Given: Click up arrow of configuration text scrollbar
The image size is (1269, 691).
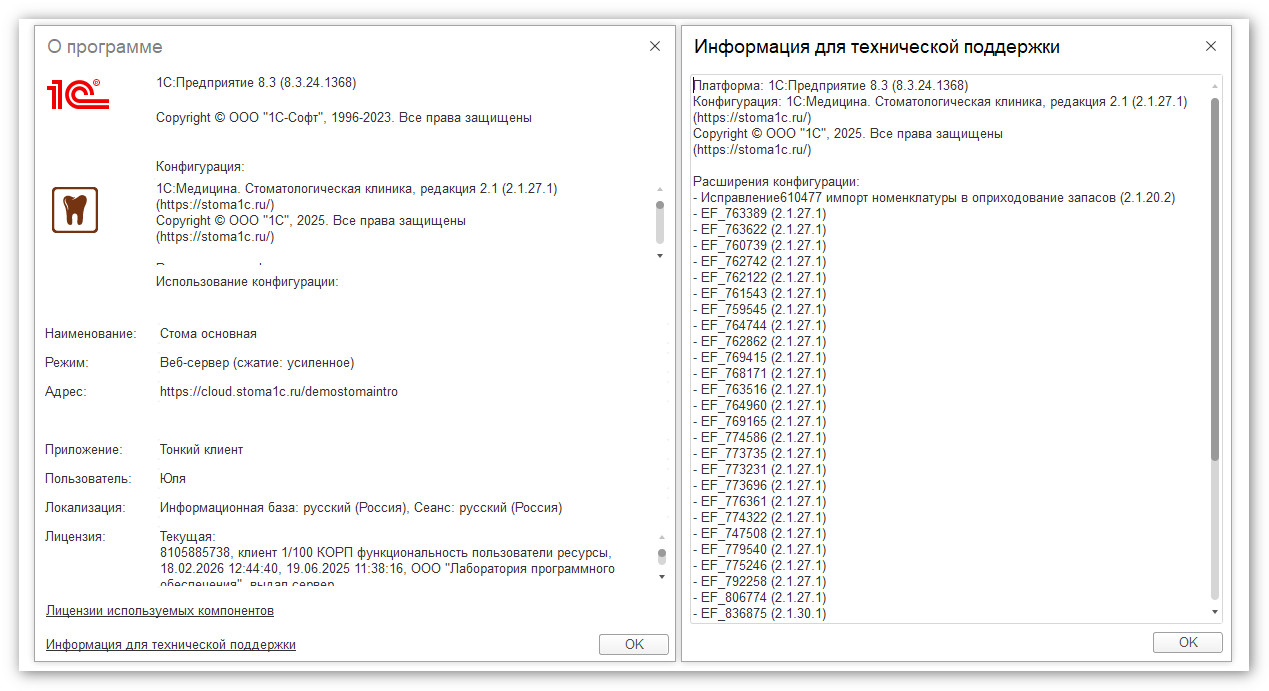Looking at the screenshot, I should [x=660, y=189].
